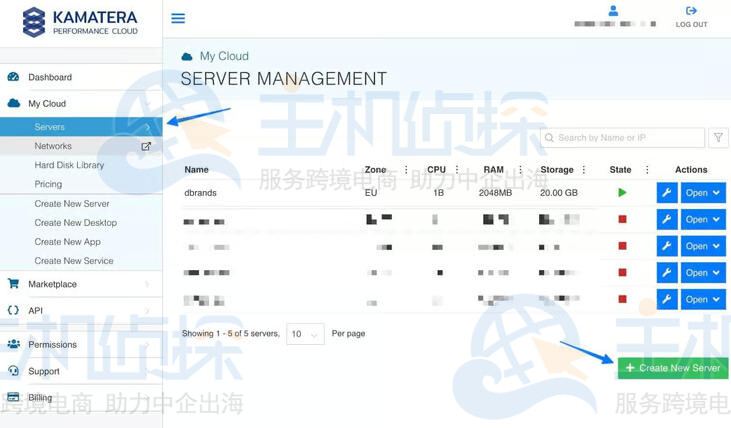Expand the API chevron
This screenshot has width=731, height=428.
coord(147,311)
